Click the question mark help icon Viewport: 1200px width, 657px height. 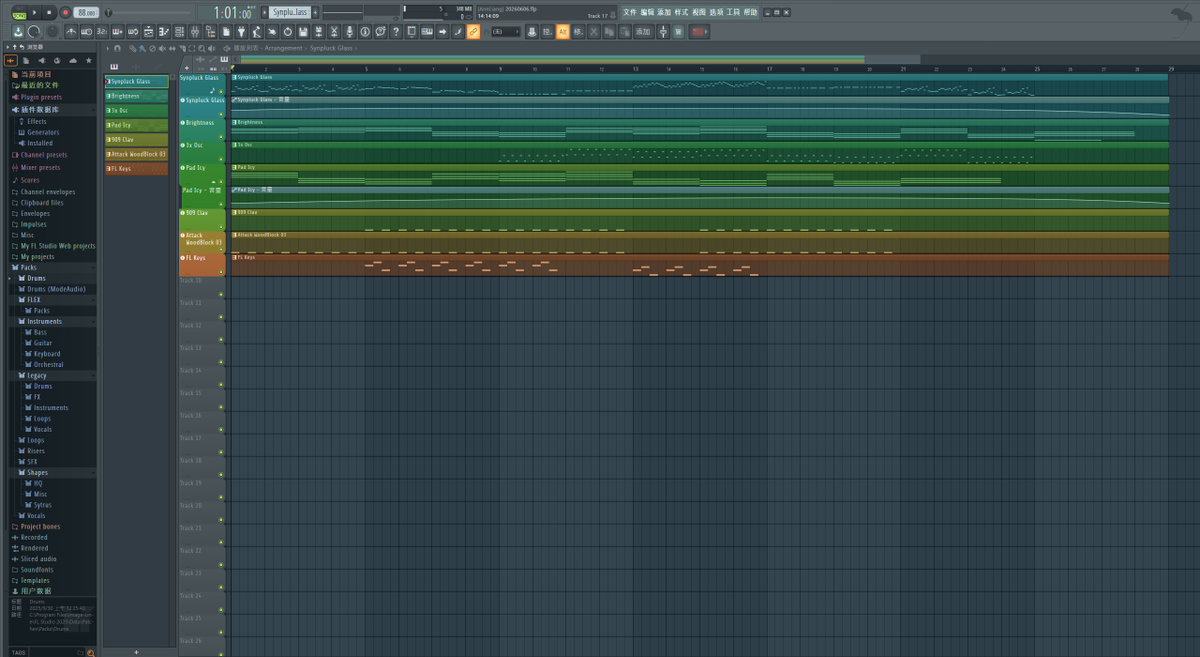[x=396, y=32]
